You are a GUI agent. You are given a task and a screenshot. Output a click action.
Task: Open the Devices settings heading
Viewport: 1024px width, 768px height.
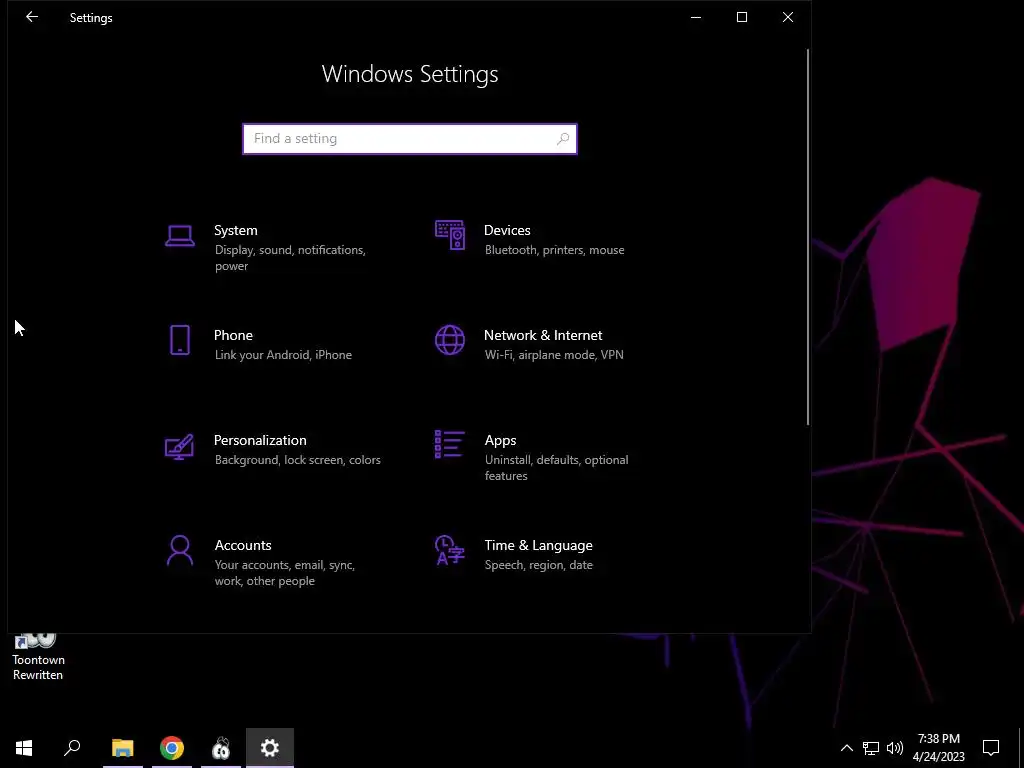pyautogui.click(x=507, y=231)
